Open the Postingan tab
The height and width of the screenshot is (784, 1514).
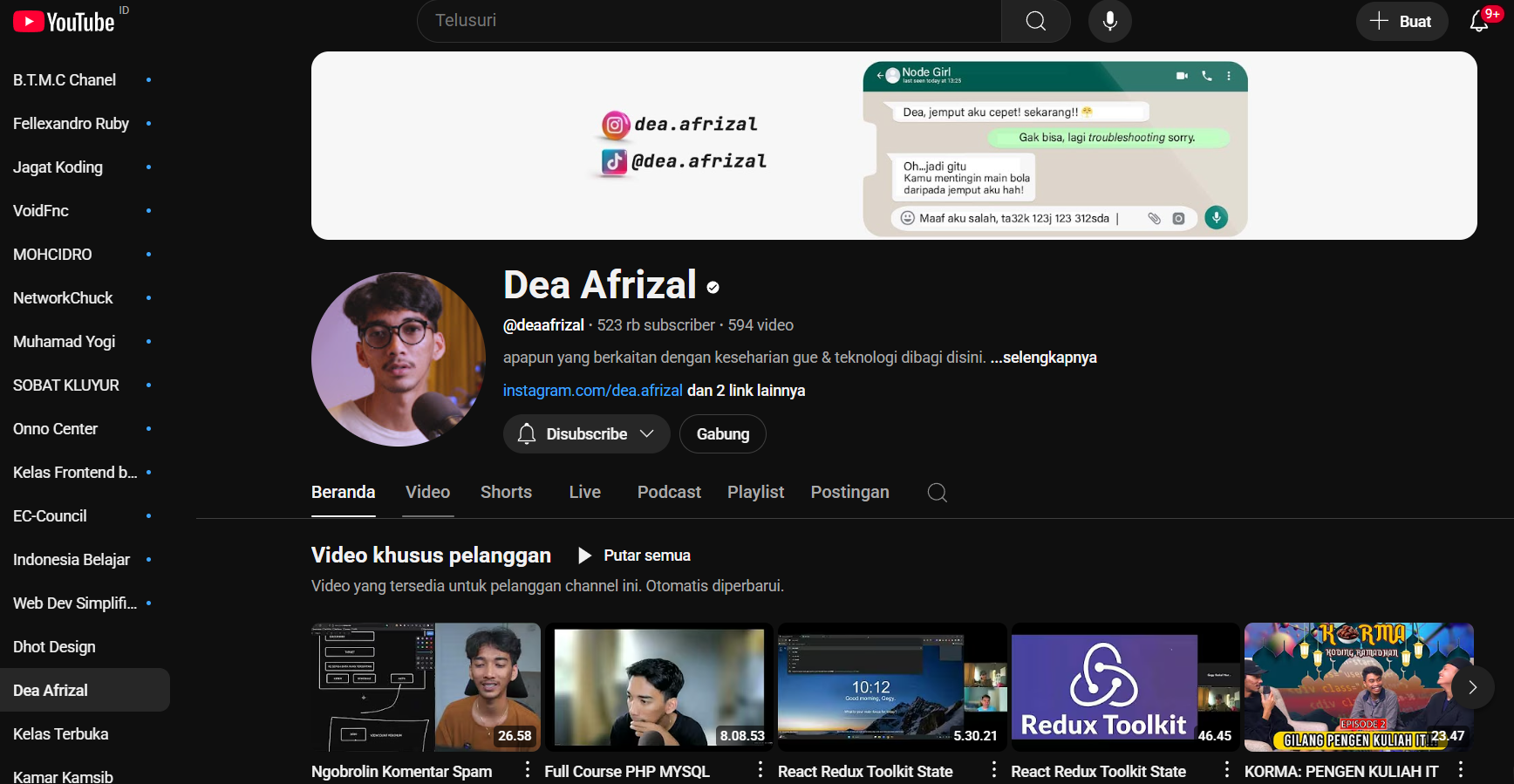(849, 492)
